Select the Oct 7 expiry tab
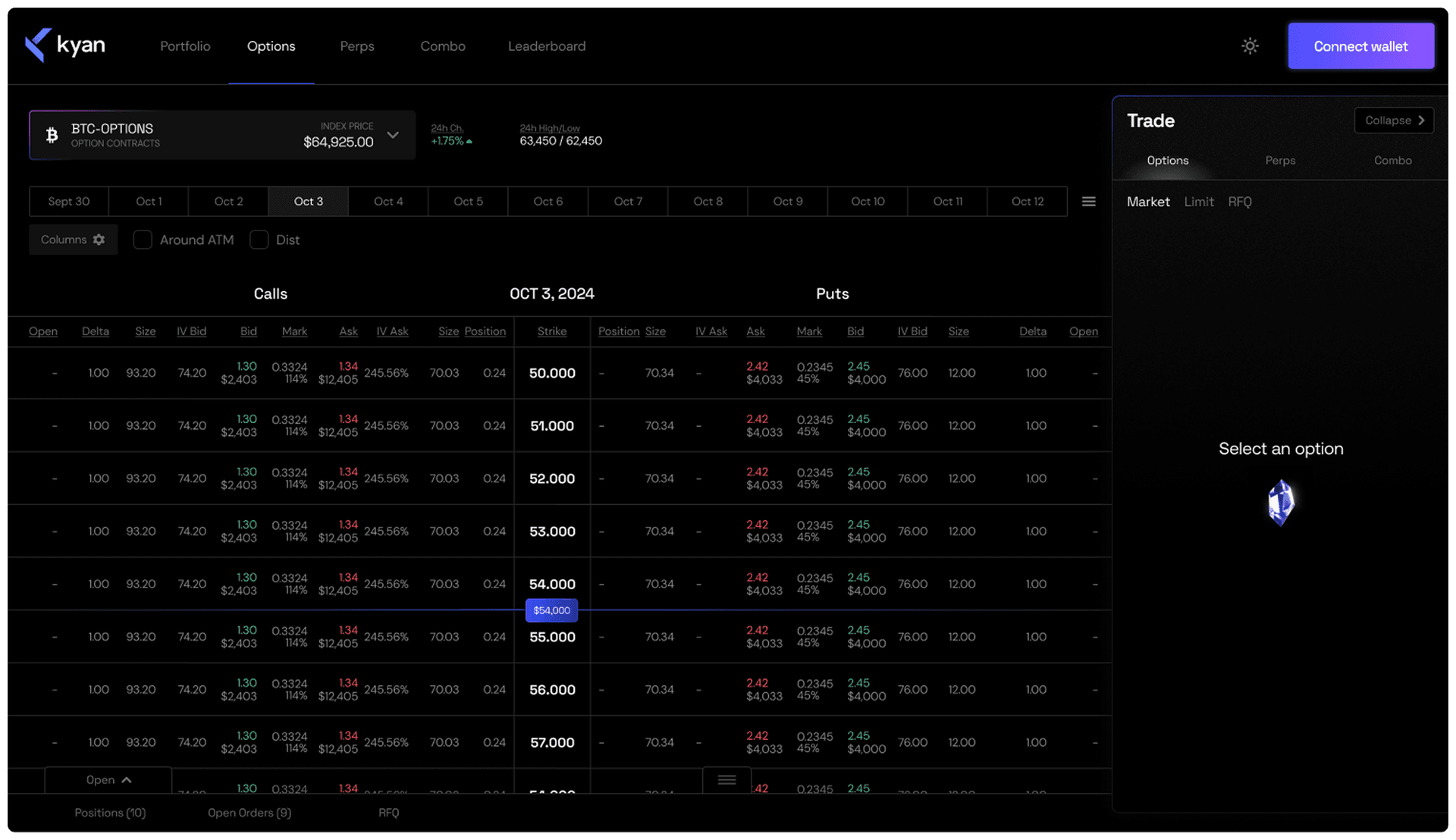 (x=628, y=202)
